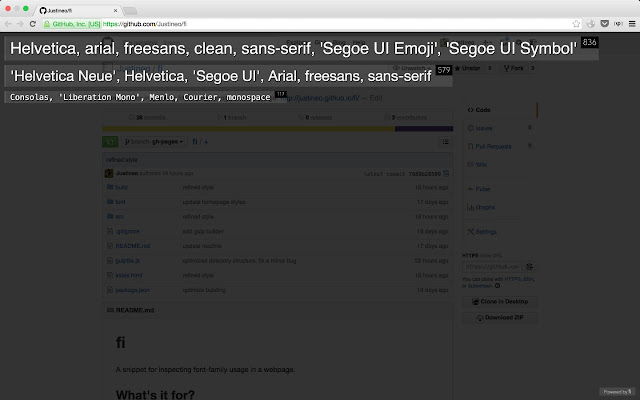Copy clone URL with clipboard icon

pyautogui.click(x=529, y=266)
